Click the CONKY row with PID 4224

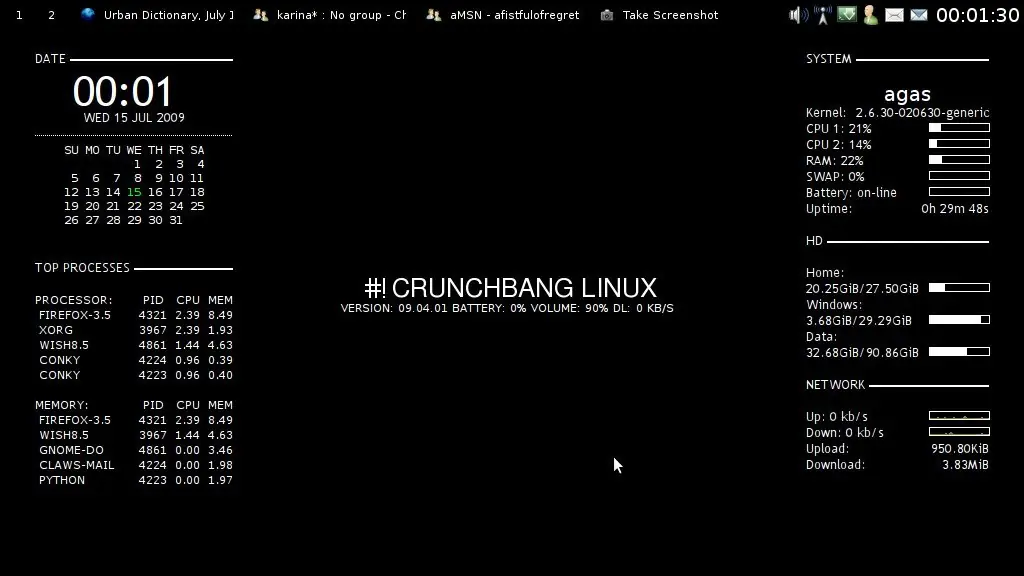pos(136,360)
